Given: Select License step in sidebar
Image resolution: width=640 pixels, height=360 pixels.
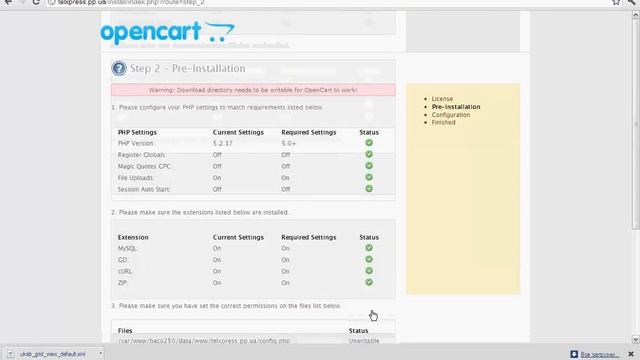Looking at the screenshot, I should click(442, 99).
